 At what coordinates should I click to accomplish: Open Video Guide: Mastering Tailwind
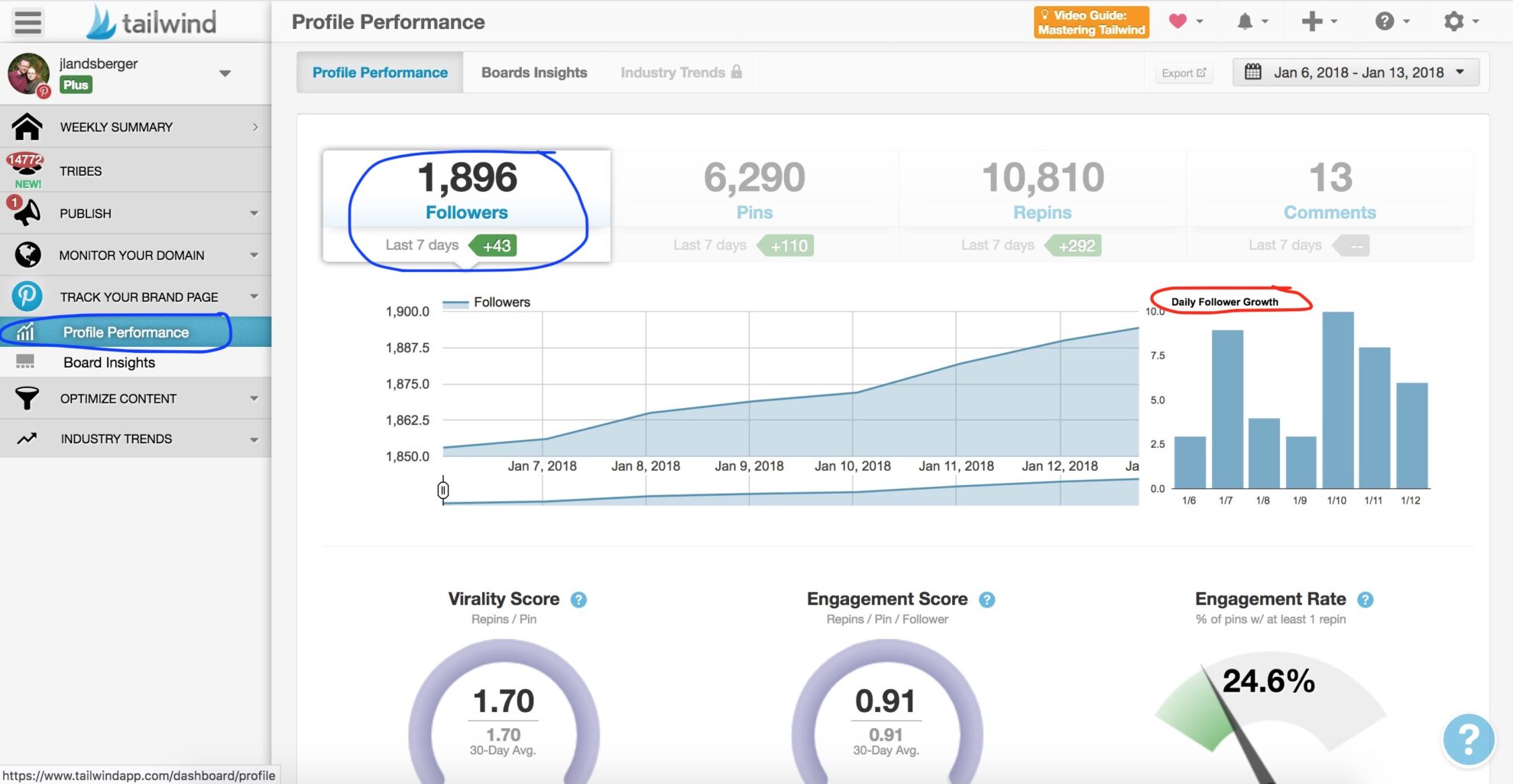(x=1091, y=22)
